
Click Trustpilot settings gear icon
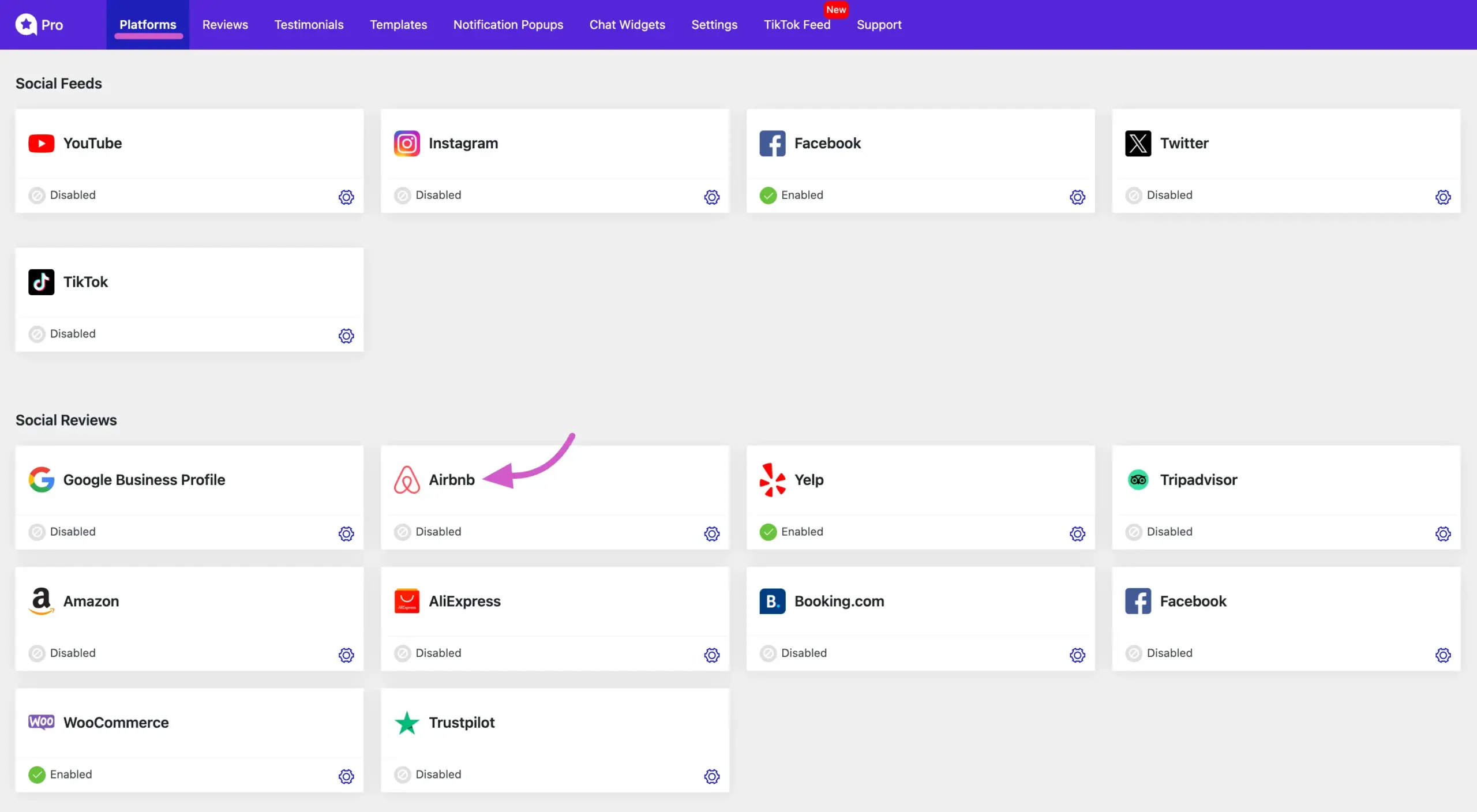click(711, 776)
